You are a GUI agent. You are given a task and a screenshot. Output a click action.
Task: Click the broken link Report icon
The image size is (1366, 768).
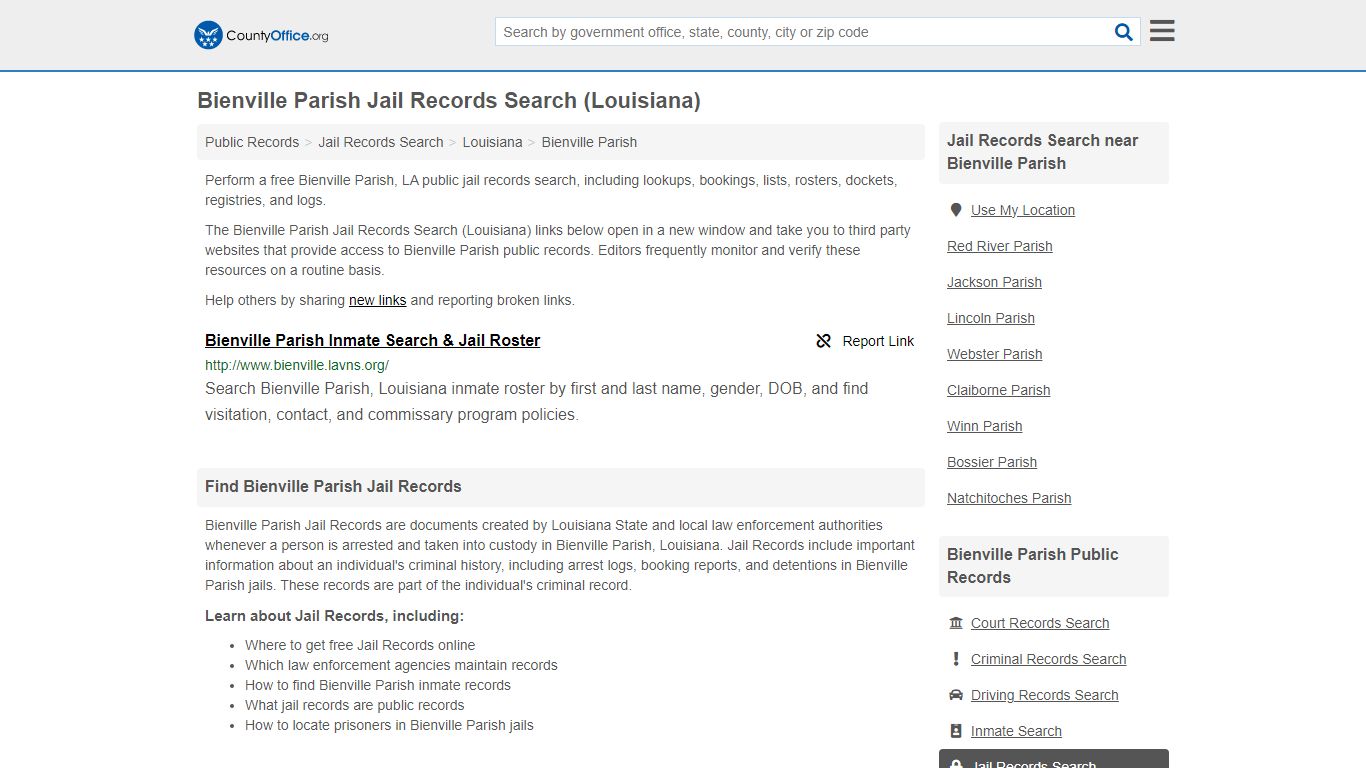tap(824, 341)
